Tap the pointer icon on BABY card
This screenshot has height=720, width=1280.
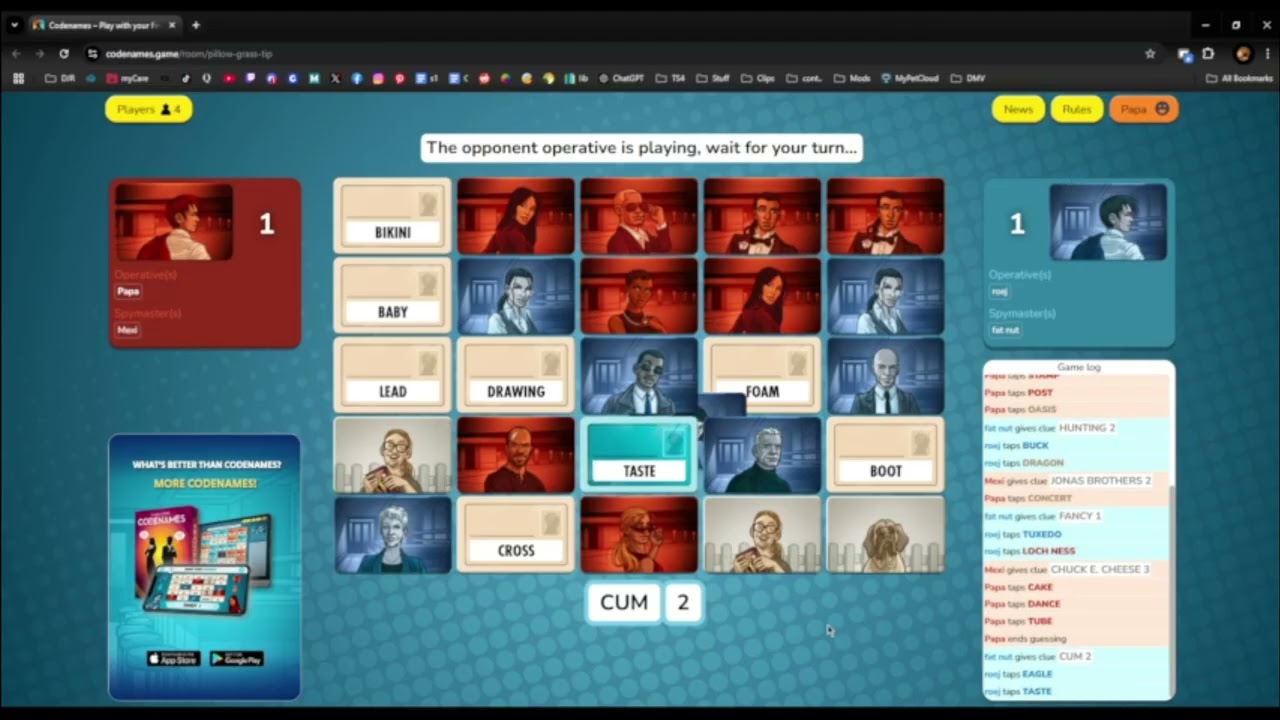coord(428,284)
